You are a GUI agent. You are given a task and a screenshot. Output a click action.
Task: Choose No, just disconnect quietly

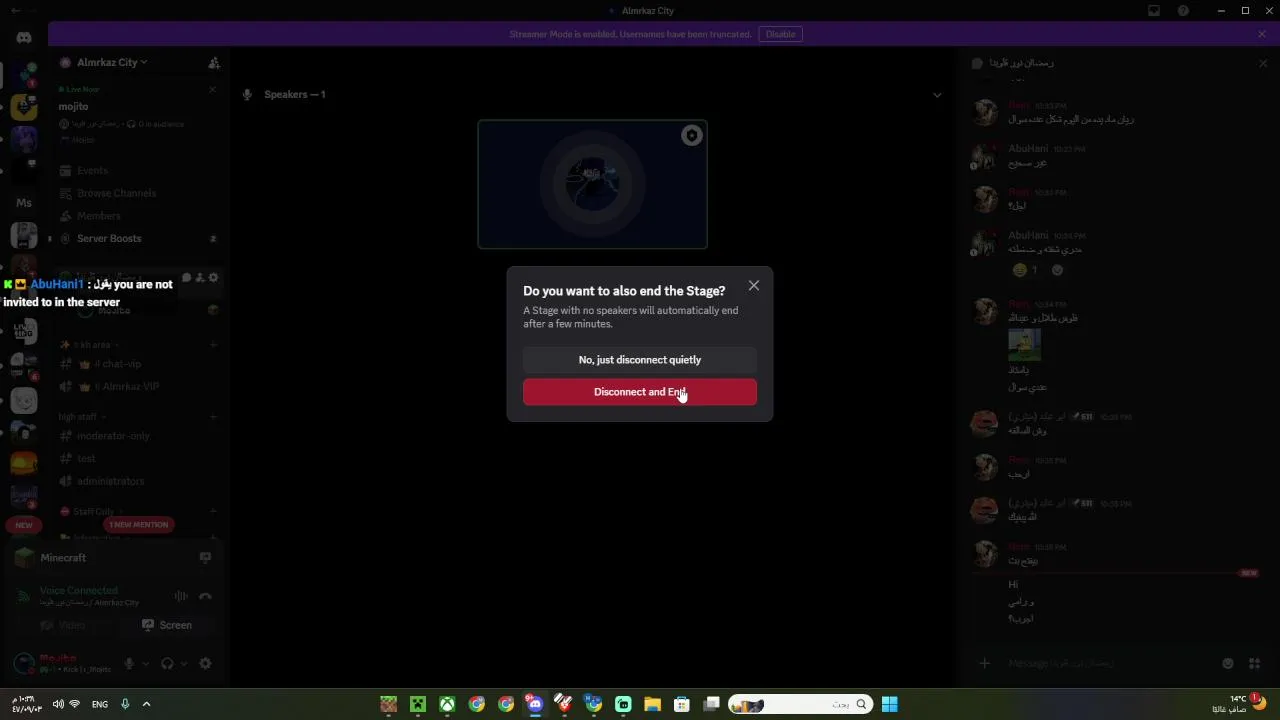pyautogui.click(x=640, y=360)
